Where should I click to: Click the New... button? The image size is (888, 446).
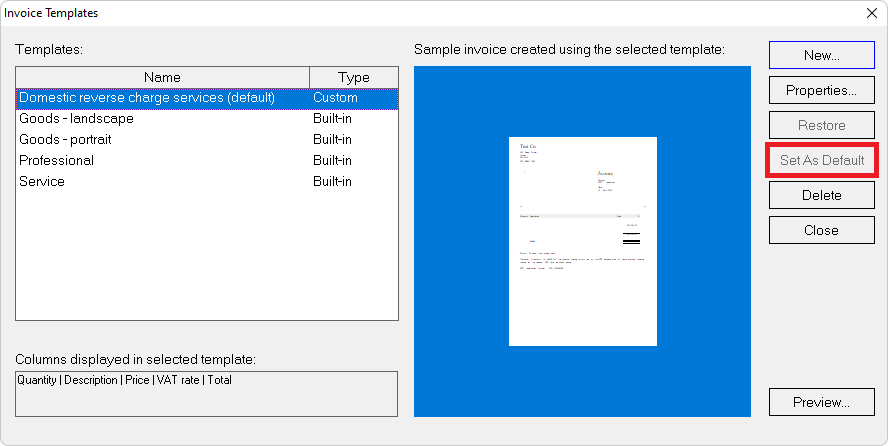pos(821,55)
